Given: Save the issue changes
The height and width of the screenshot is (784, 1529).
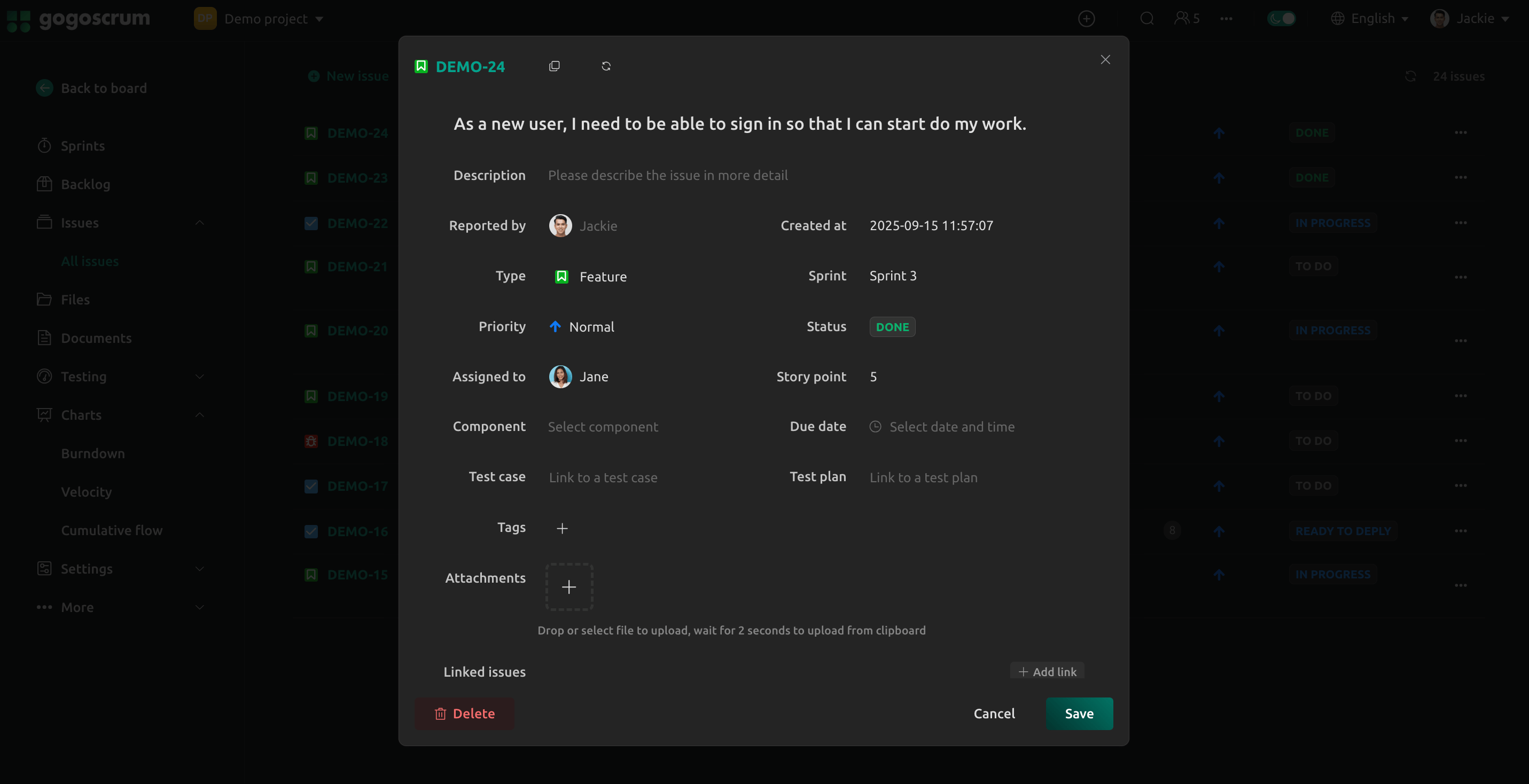Looking at the screenshot, I should click(x=1079, y=714).
